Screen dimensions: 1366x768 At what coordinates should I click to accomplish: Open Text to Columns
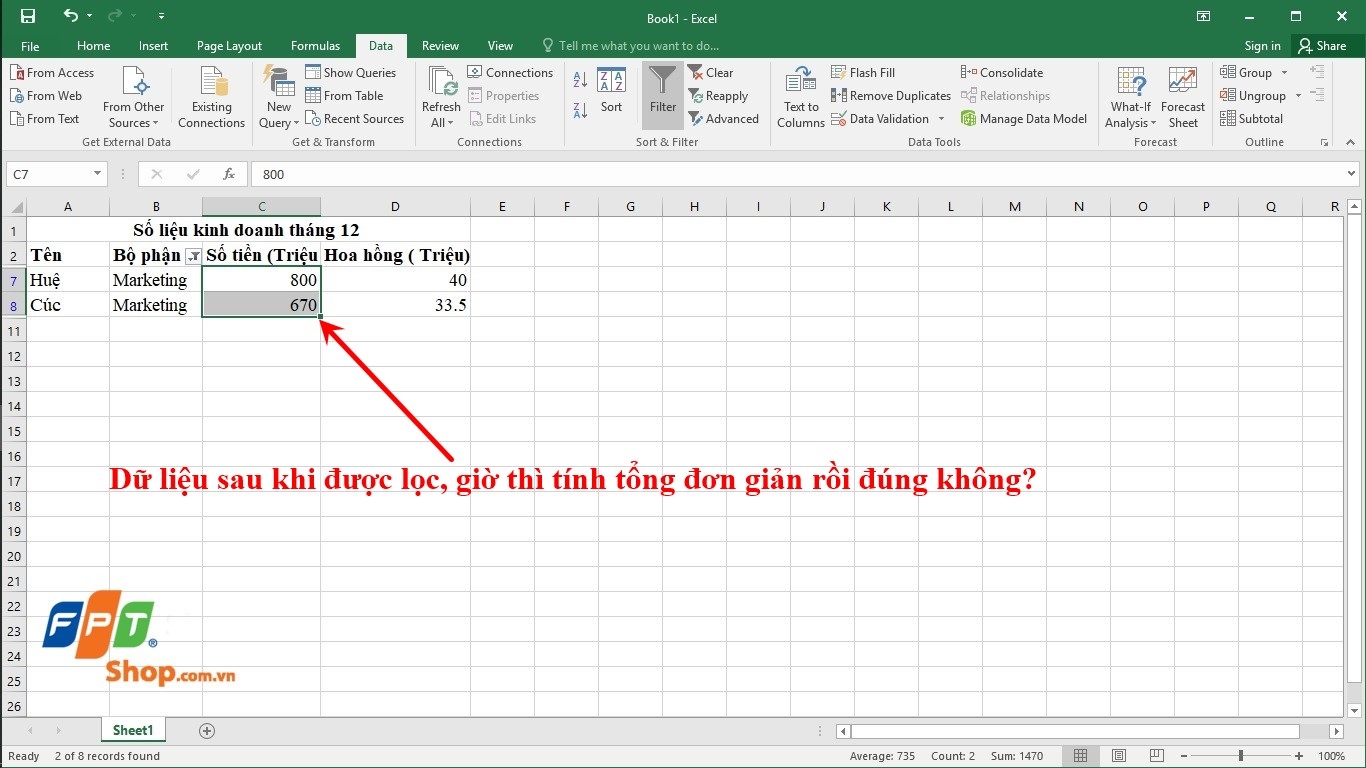pos(801,97)
